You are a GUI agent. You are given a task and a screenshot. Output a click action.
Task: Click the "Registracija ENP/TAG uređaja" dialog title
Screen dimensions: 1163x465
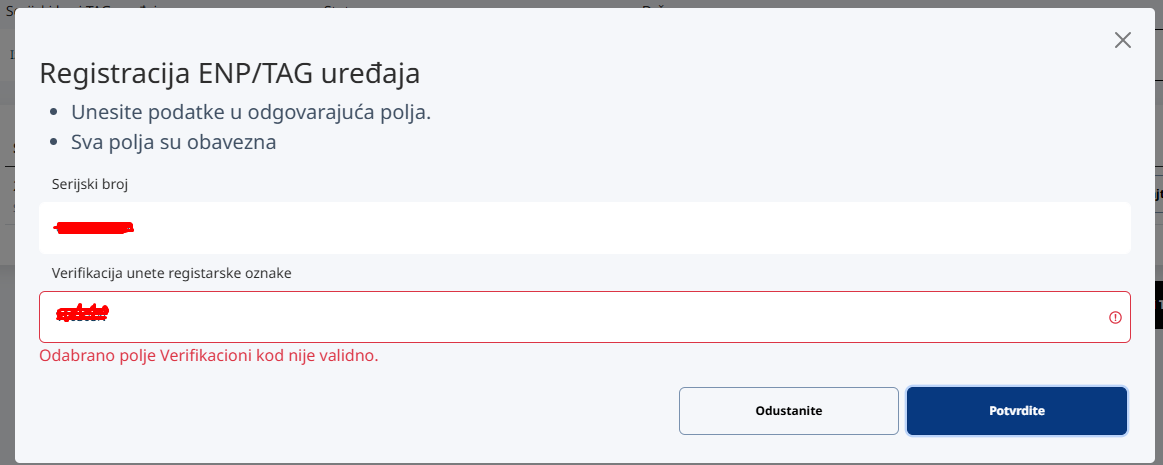[229, 74]
